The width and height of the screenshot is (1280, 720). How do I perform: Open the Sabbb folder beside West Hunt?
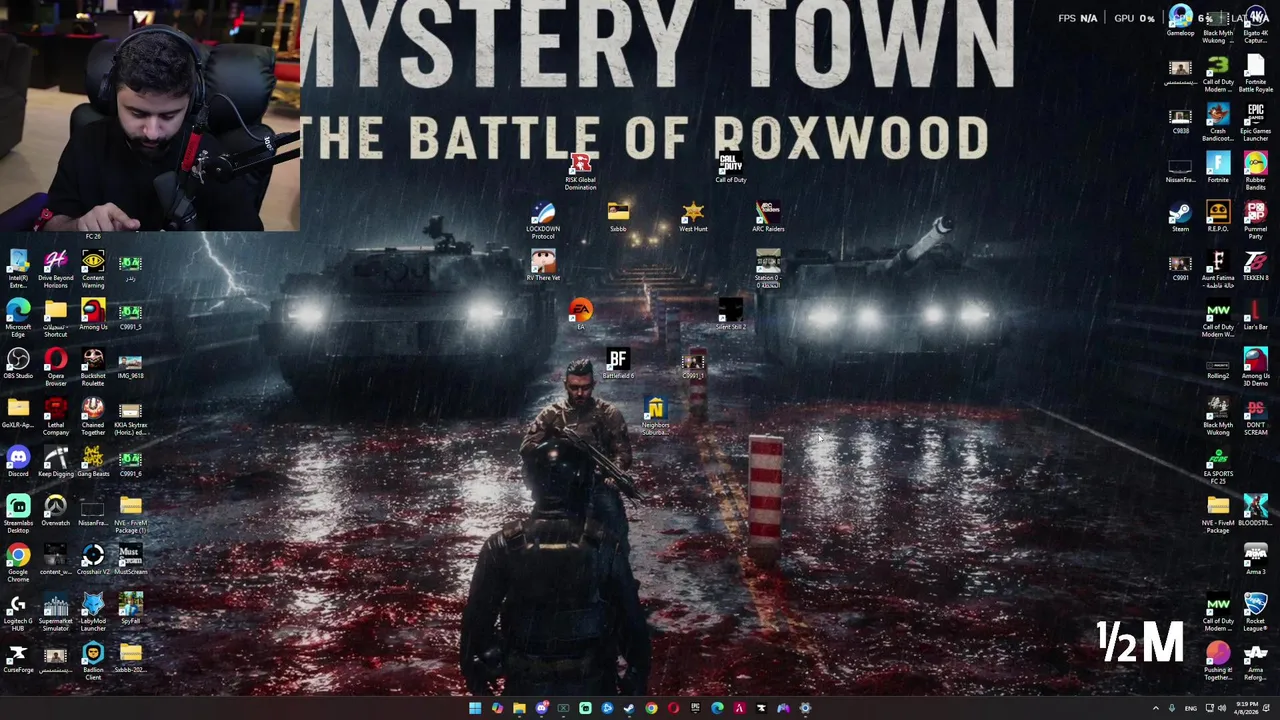point(618,218)
